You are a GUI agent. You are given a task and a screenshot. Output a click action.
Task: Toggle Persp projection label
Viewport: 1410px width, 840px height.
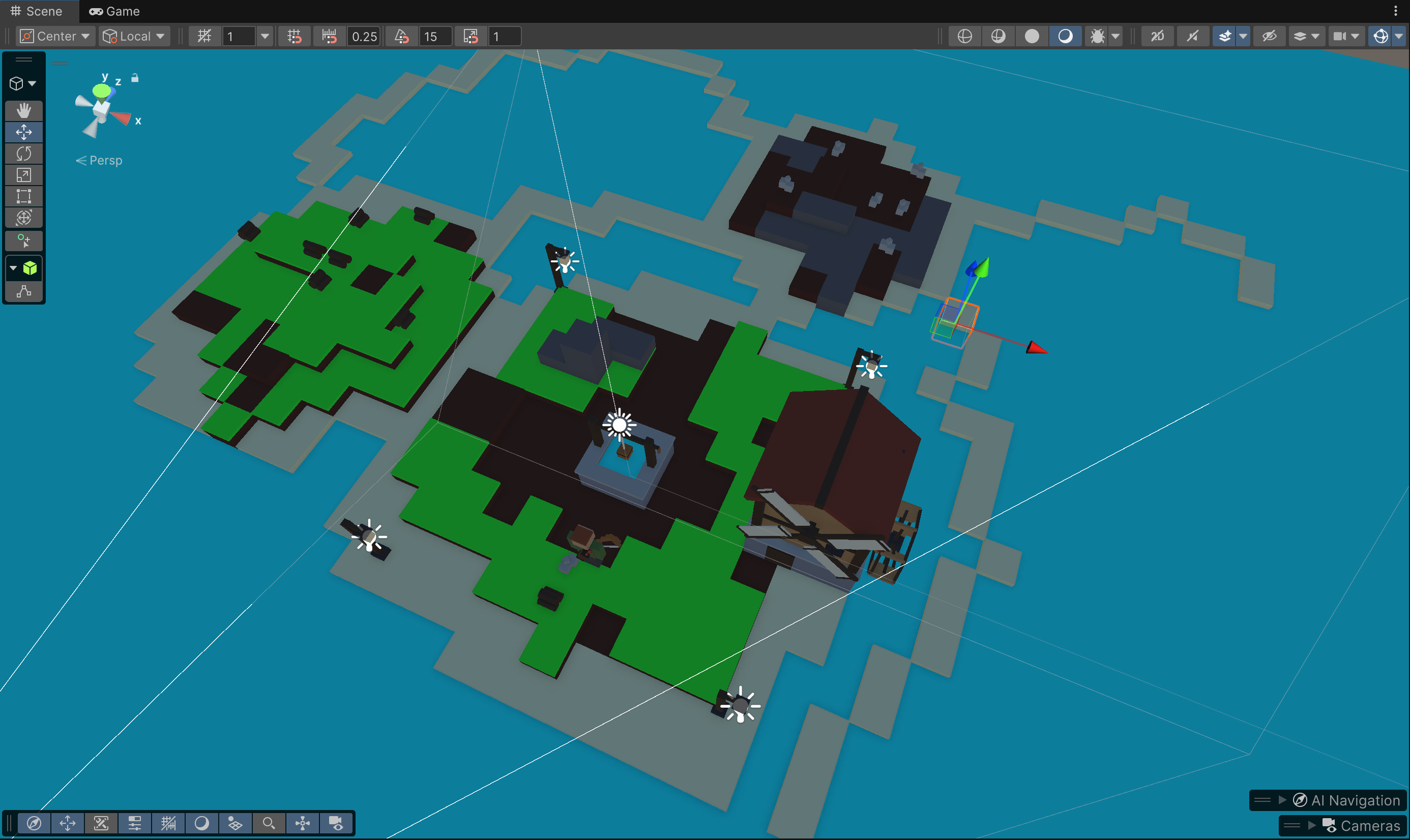(x=99, y=160)
